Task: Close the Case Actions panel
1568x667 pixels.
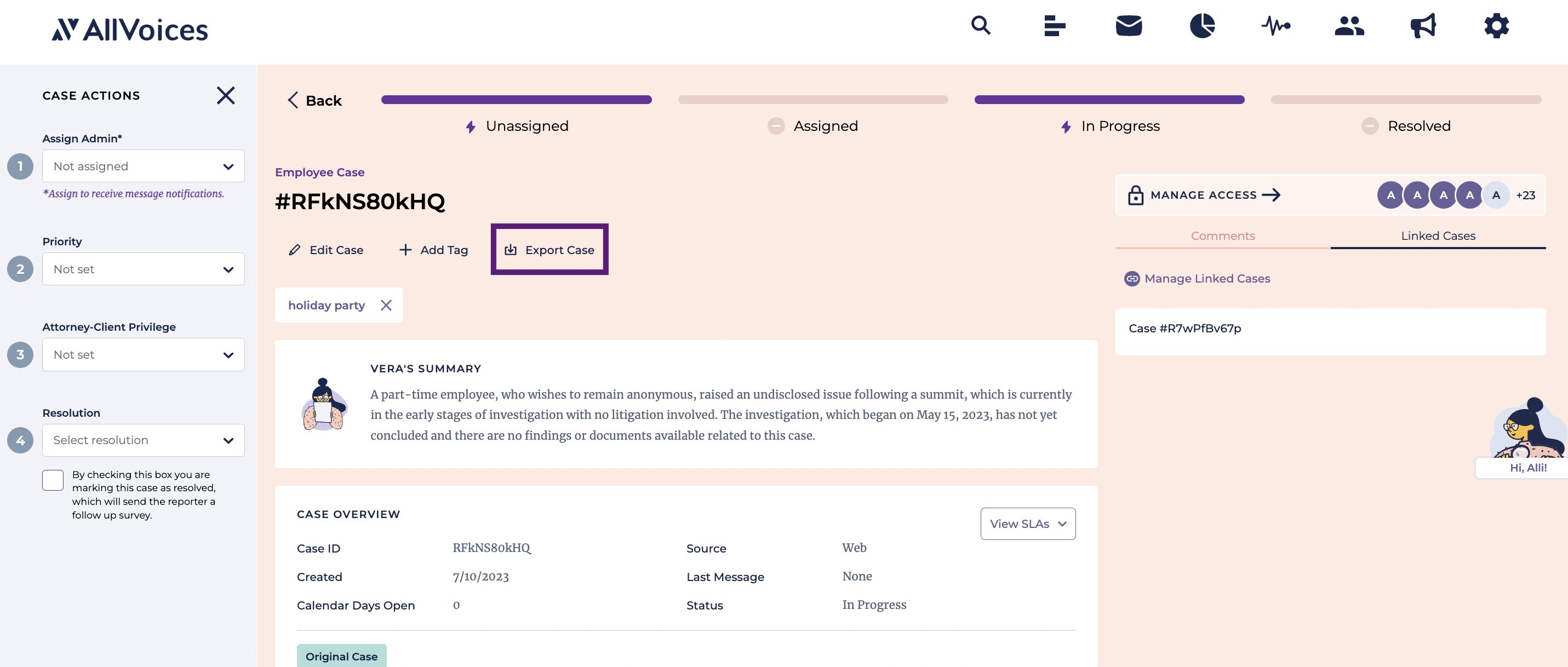Action: pyautogui.click(x=226, y=95)
